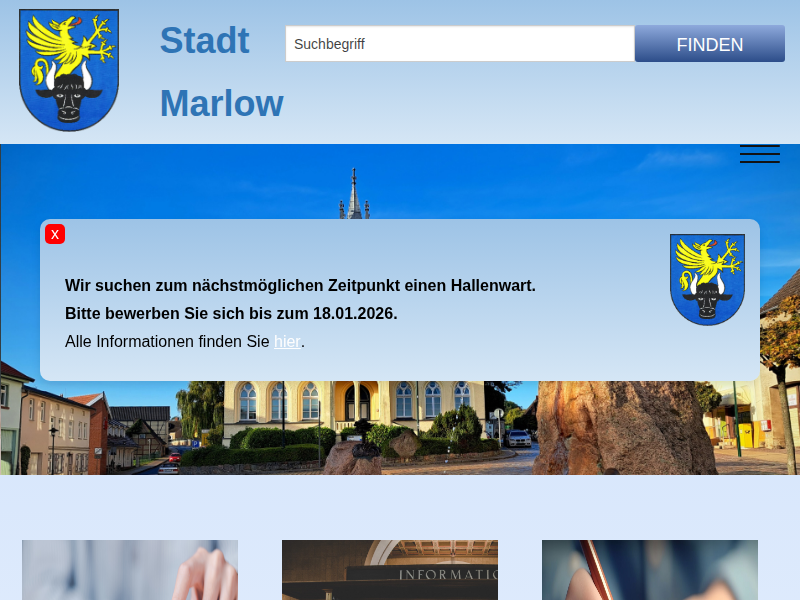Click the church spire in banner photo
The width and height of the screenshot is (800, 600).
354,195
